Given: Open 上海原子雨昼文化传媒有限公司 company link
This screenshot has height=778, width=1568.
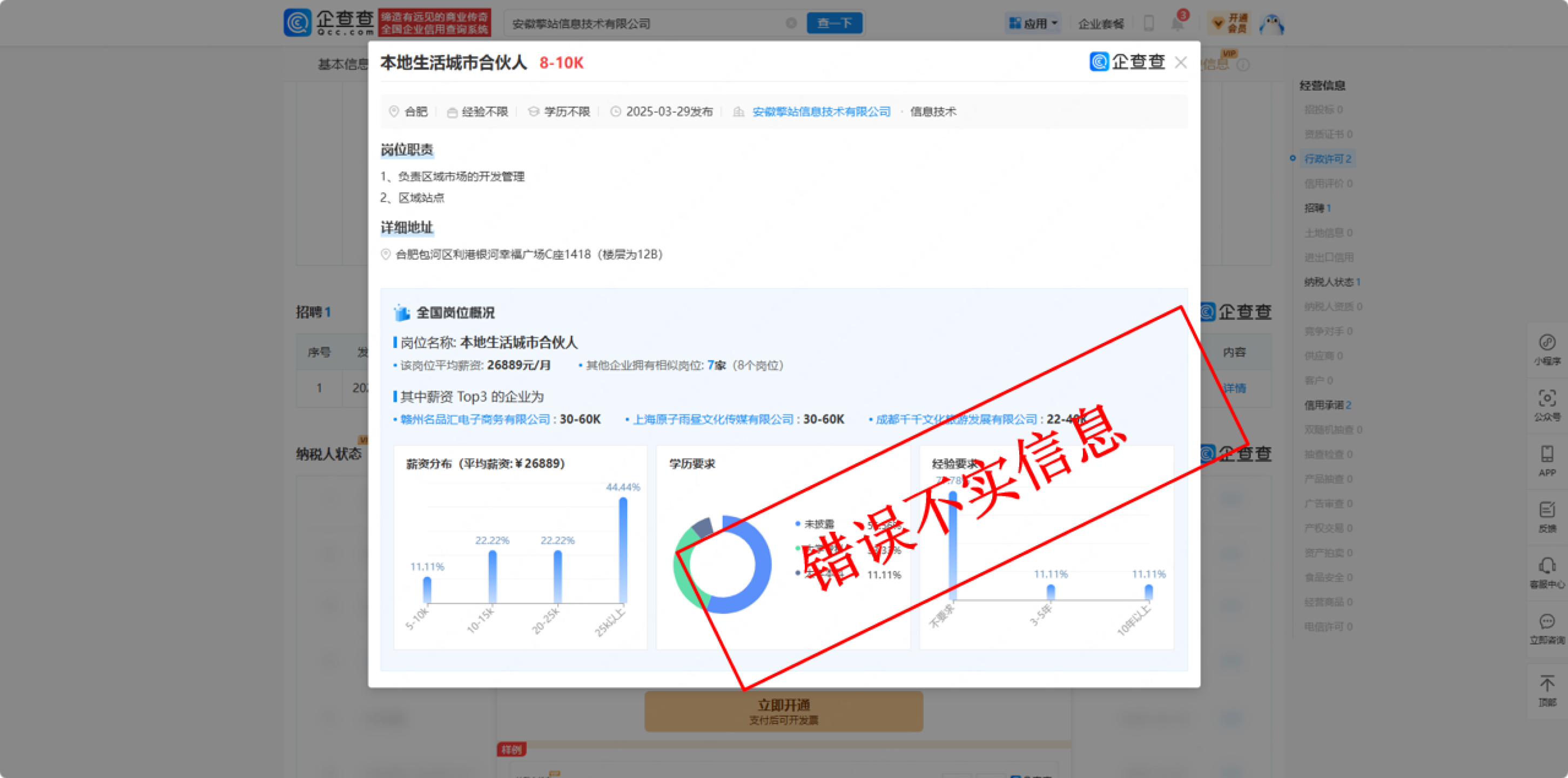Looking at the screenshot, I should [714, 419].
